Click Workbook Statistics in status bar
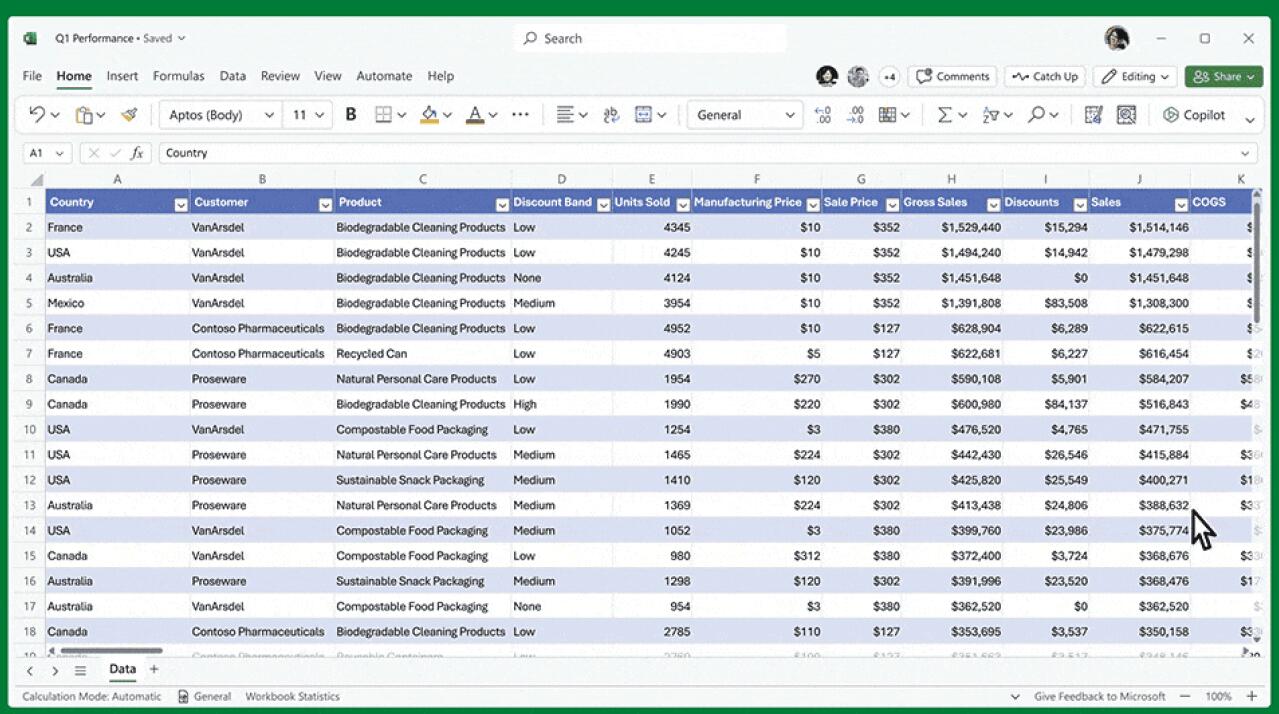 [292, 696]
